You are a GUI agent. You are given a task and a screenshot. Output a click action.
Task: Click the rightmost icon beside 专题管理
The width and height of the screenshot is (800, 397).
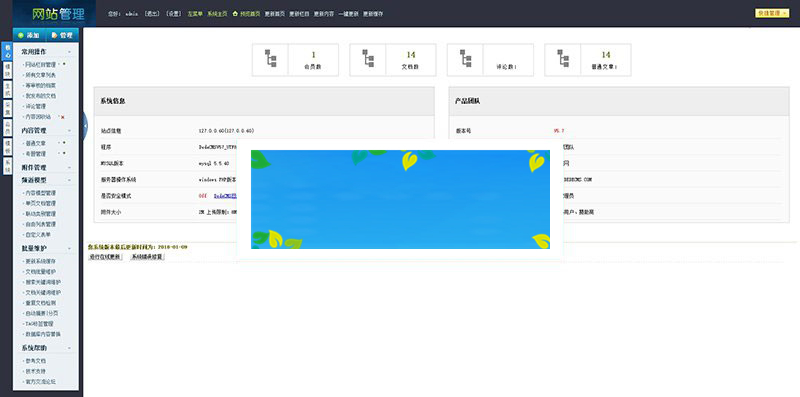tap(64, 153)
